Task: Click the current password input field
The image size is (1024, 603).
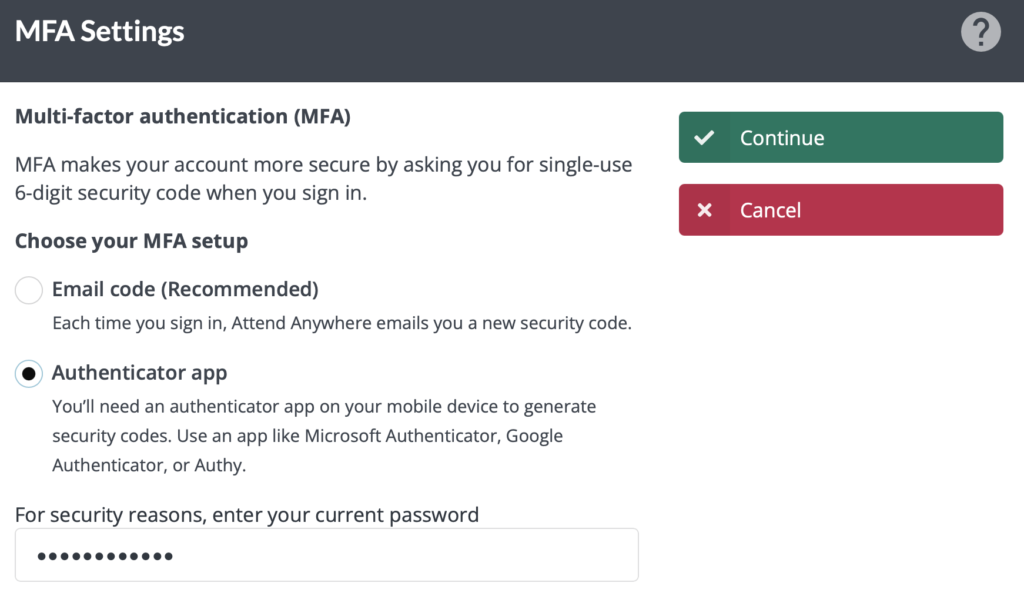Action: click(327, 554)
